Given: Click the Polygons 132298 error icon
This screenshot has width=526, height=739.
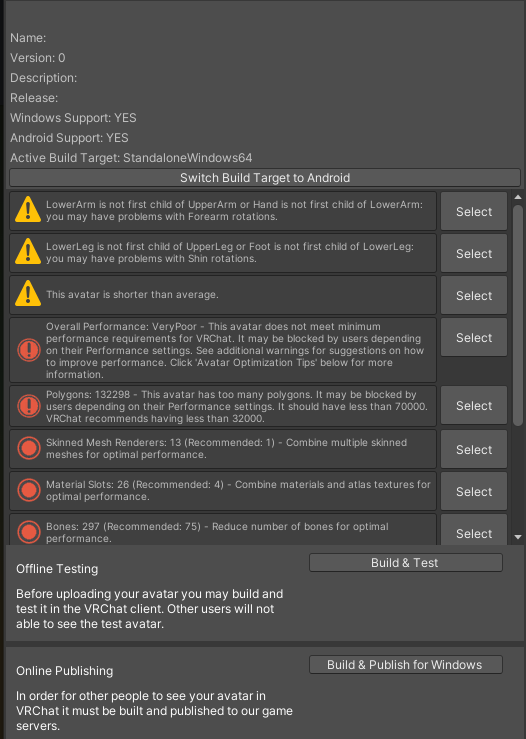Looking at the screenshot, I should point(29,406).
